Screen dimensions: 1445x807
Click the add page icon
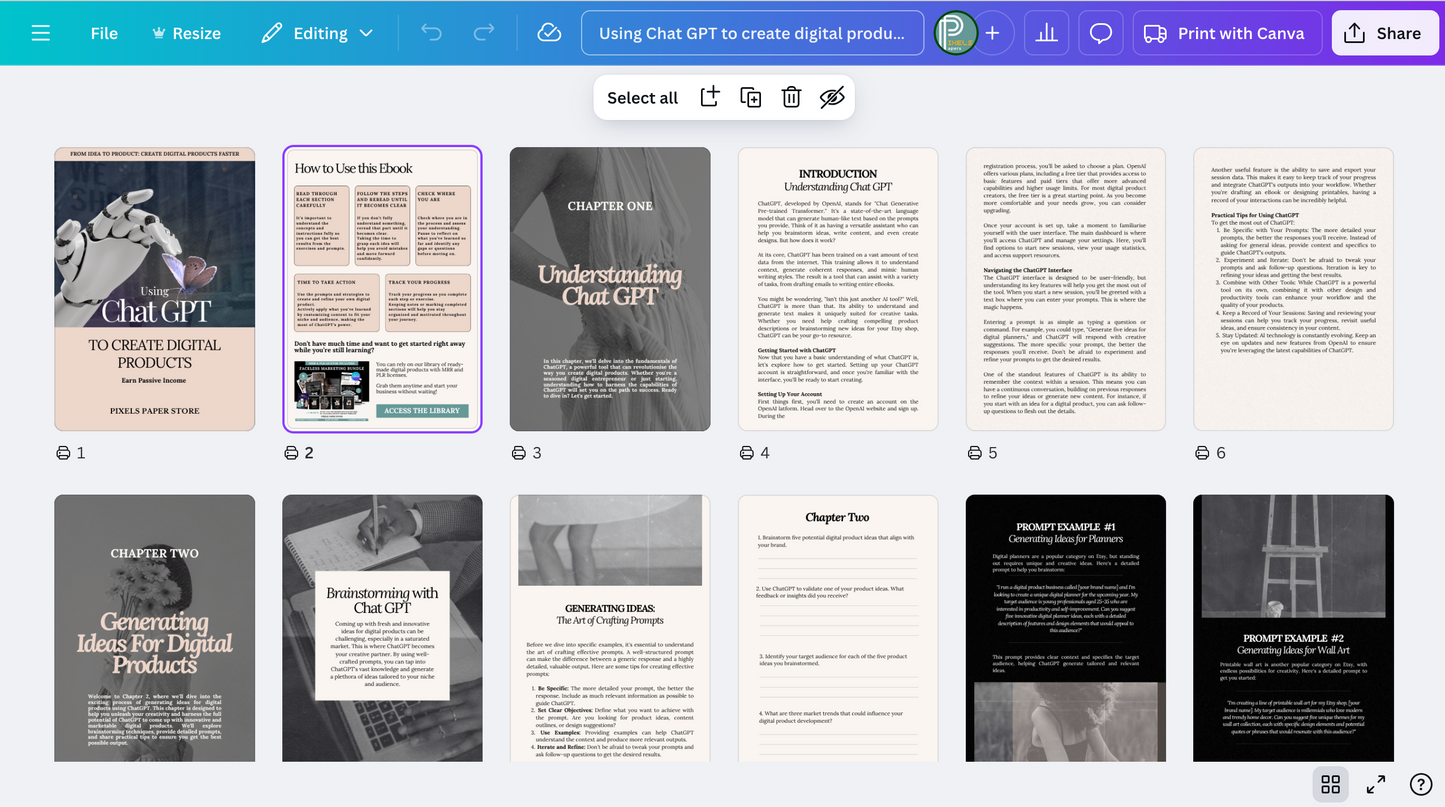pos(709,97)
